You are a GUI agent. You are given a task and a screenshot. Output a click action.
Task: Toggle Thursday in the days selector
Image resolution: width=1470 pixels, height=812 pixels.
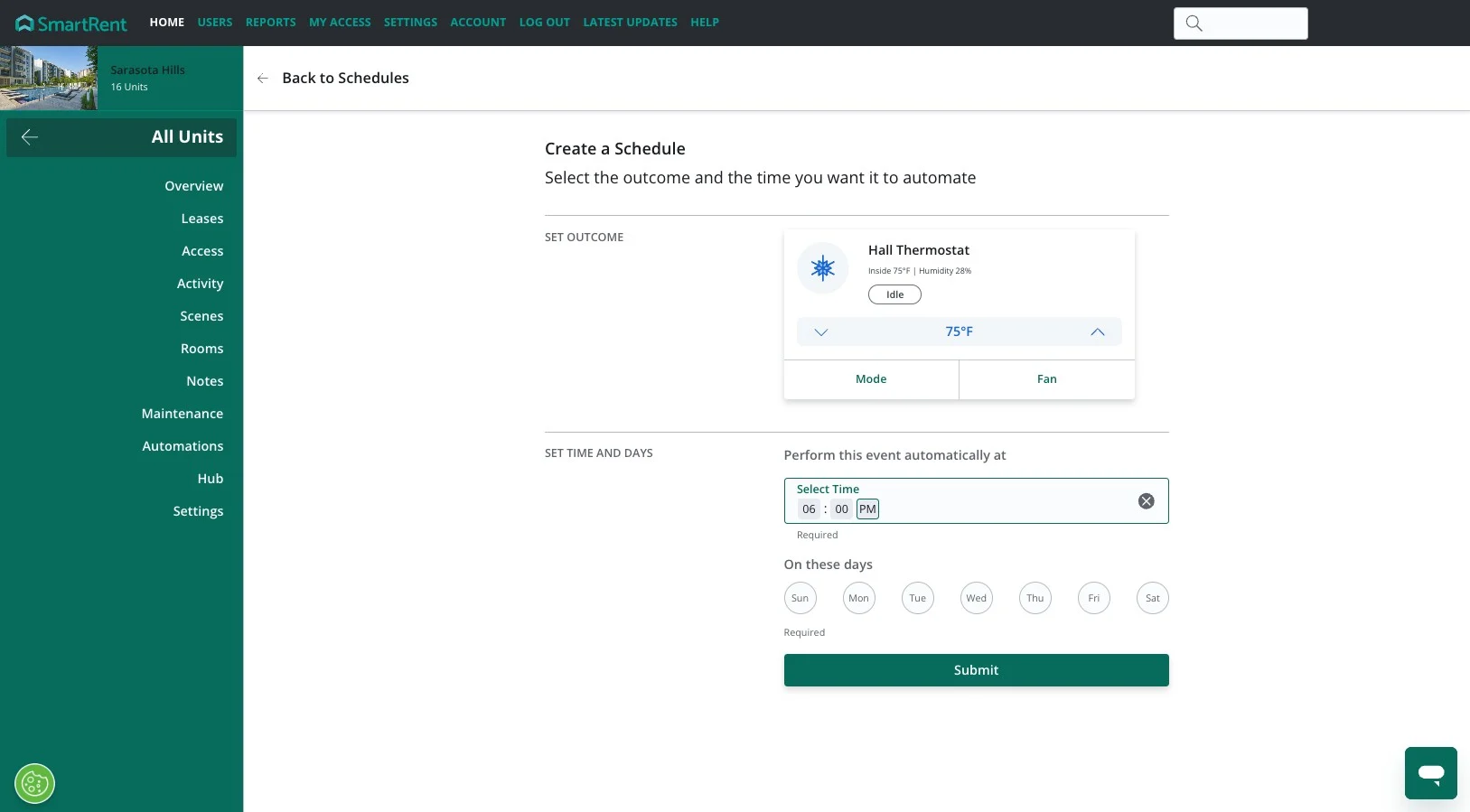[1035, 598]
